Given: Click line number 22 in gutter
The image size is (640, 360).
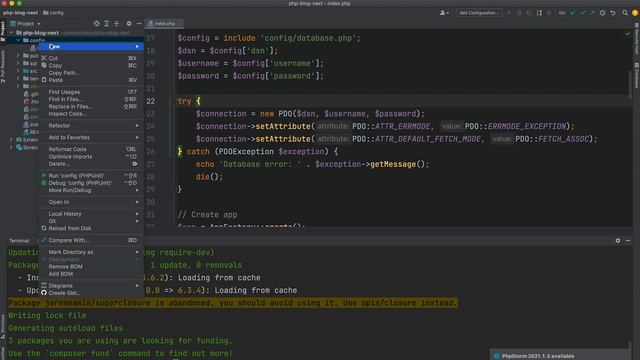Looking at the screenshot, I should point(150,101).
